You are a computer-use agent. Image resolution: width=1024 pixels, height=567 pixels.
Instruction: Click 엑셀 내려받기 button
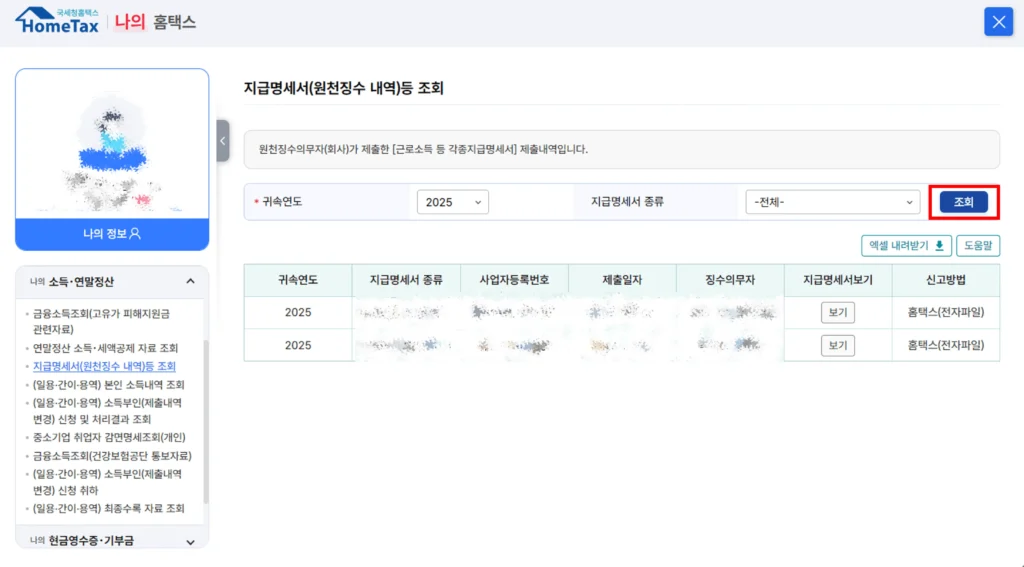click(906, 246)
